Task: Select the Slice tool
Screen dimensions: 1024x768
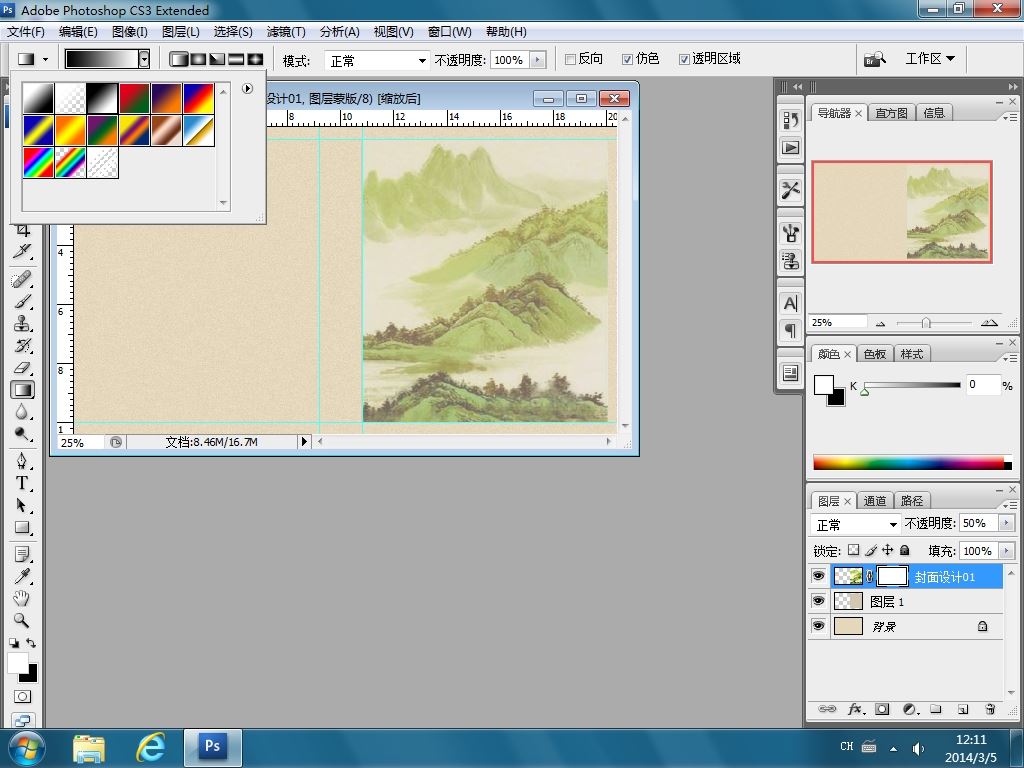Action: coord(23,251)
